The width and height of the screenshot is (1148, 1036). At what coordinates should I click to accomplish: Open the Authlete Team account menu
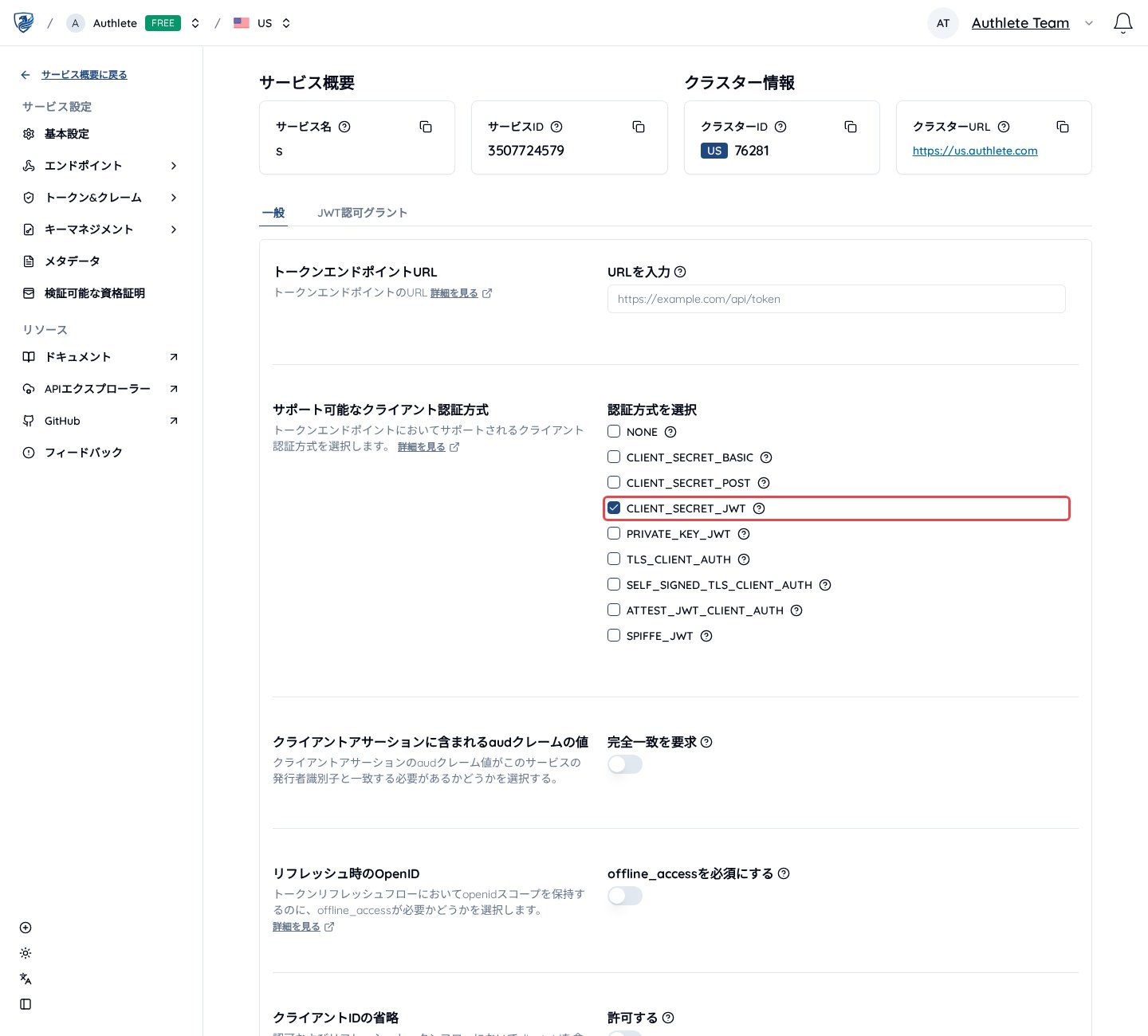tap(1089, 23)
